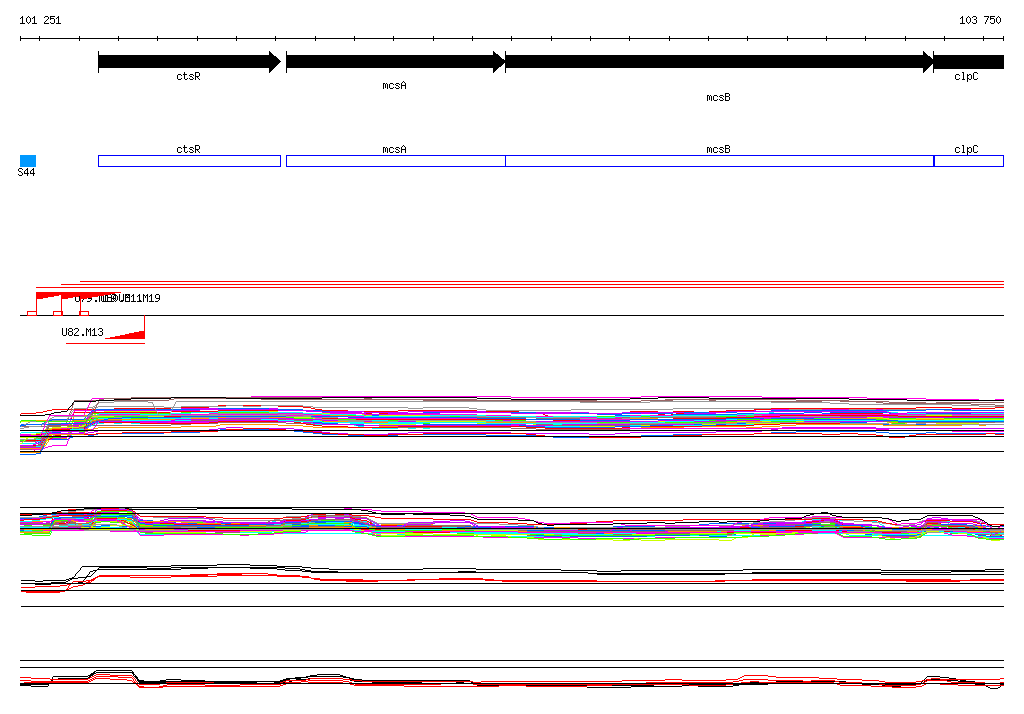Click the S44 label text
Viewport: 1024px width, 714px height.
click(26, 172)
